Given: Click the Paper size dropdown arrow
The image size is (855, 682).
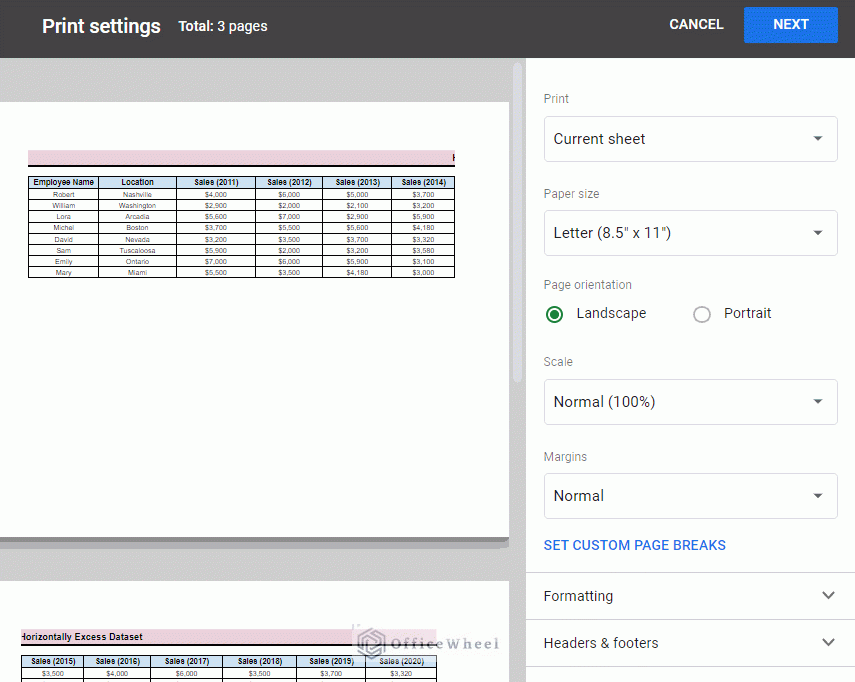Looking at the screenshot, I should 818,233.
